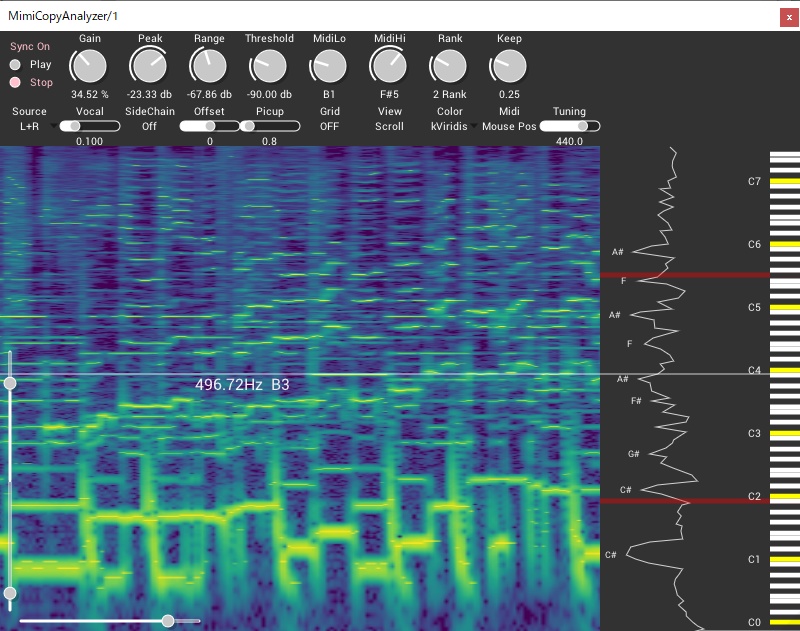Click the -67.86 db range value
The height and width of the screenshot is (631, 800).
pyautogui.click(x=209, y=94)
